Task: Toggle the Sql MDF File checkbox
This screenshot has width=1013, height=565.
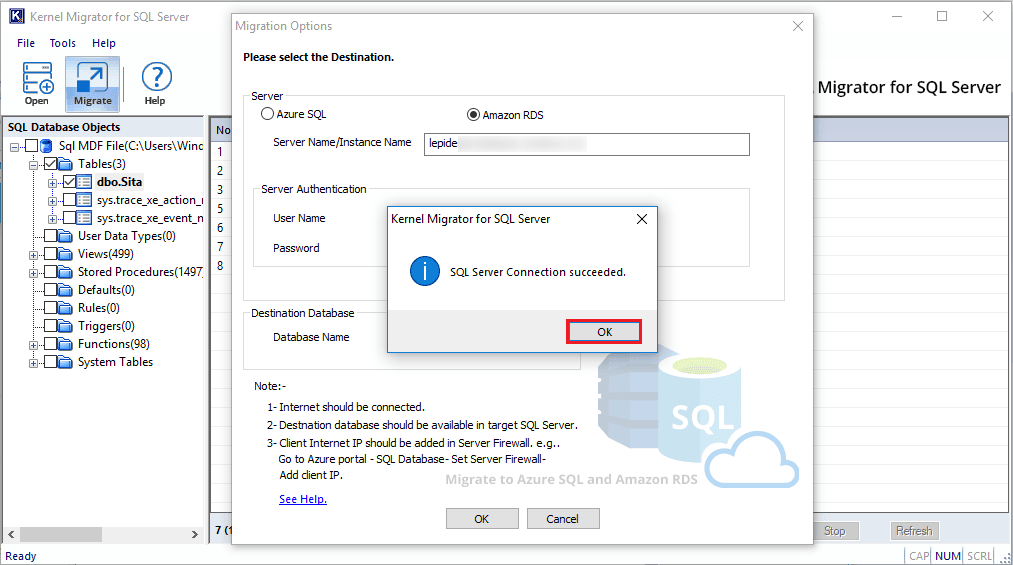Action: coord(31,146)
